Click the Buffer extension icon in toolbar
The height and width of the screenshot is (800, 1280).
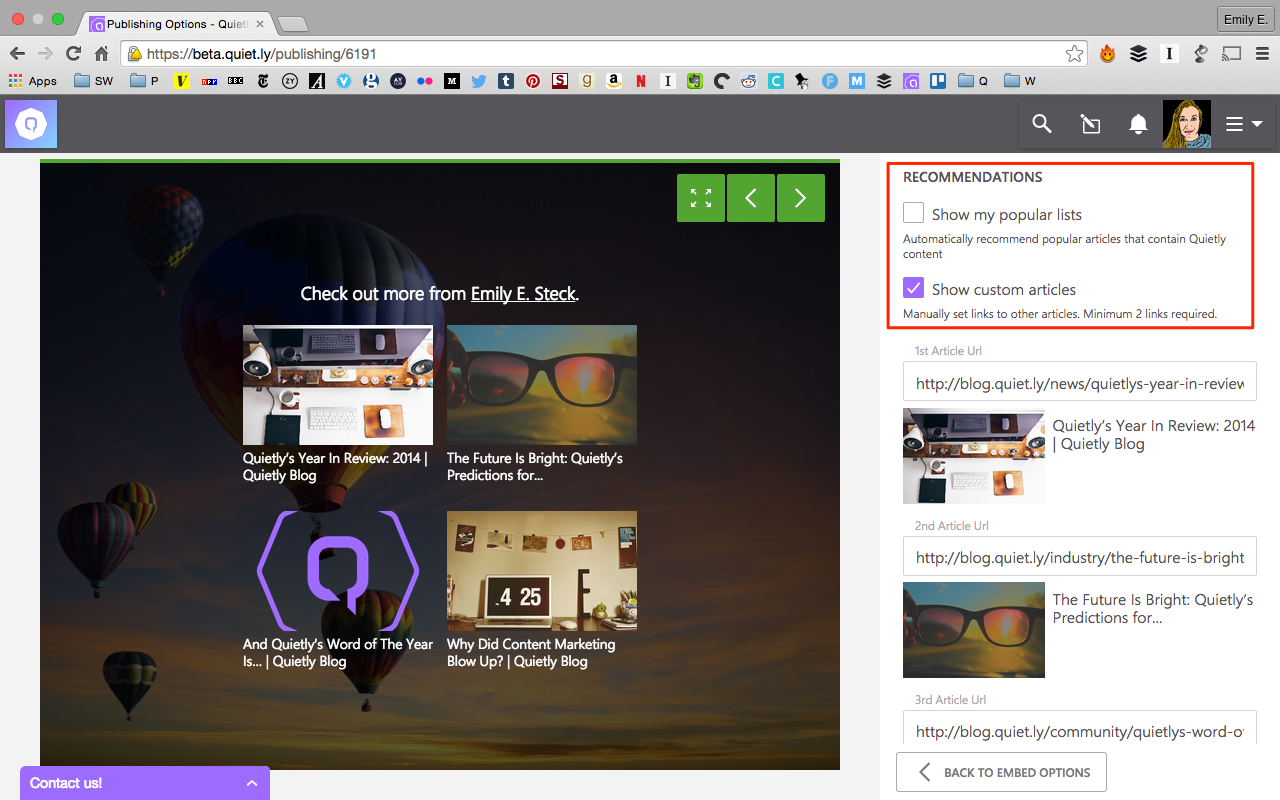coord(1138,54)
